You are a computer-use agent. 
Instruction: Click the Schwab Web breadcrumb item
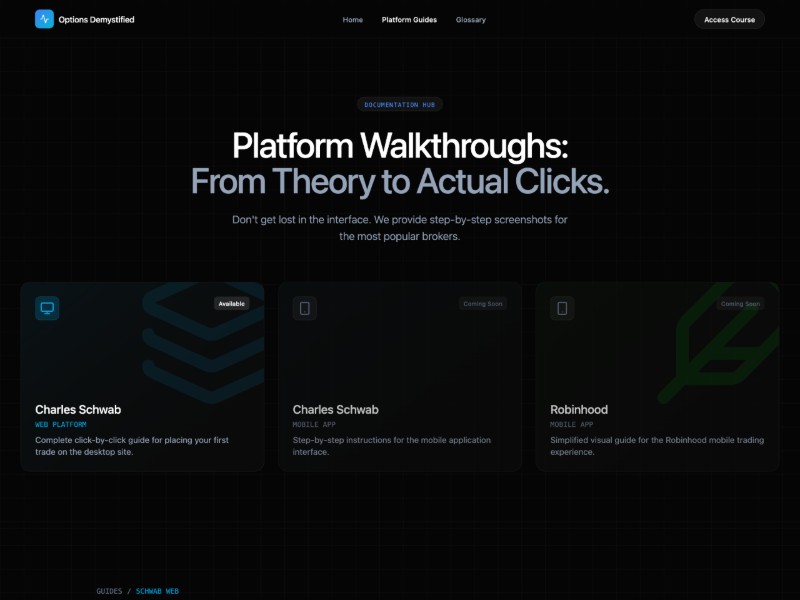157,591
